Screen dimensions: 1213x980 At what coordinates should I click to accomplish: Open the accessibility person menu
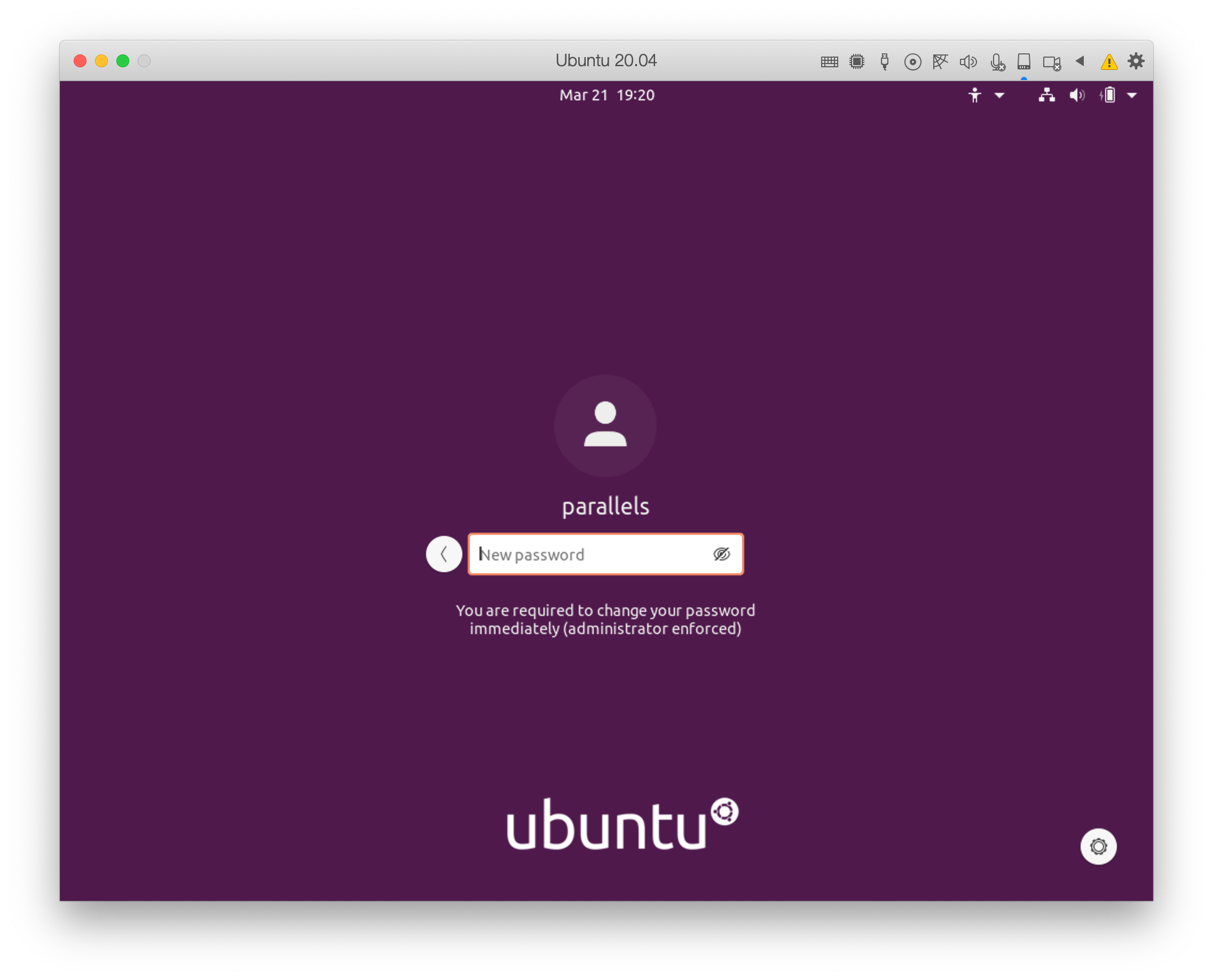pyautogui.click(x=975, y=95)
